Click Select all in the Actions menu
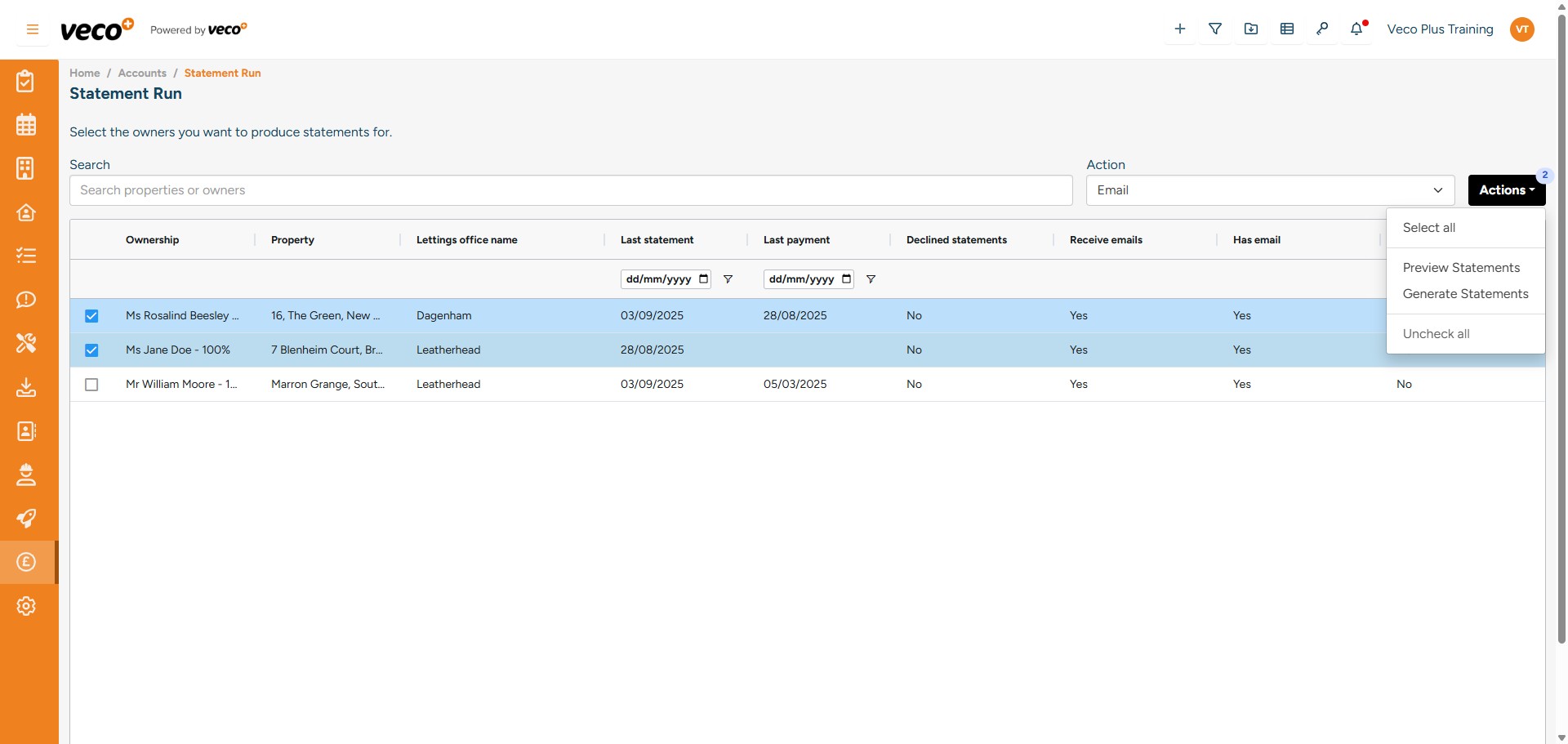Screen dimensions: 1568x744 click(x=1428, y=227)
